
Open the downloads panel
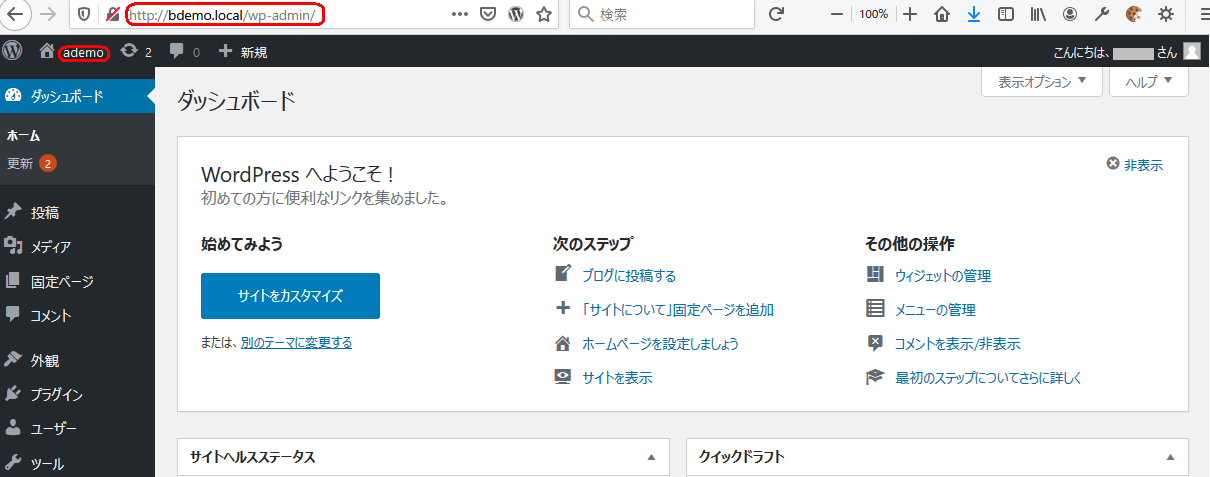point(973,15)
